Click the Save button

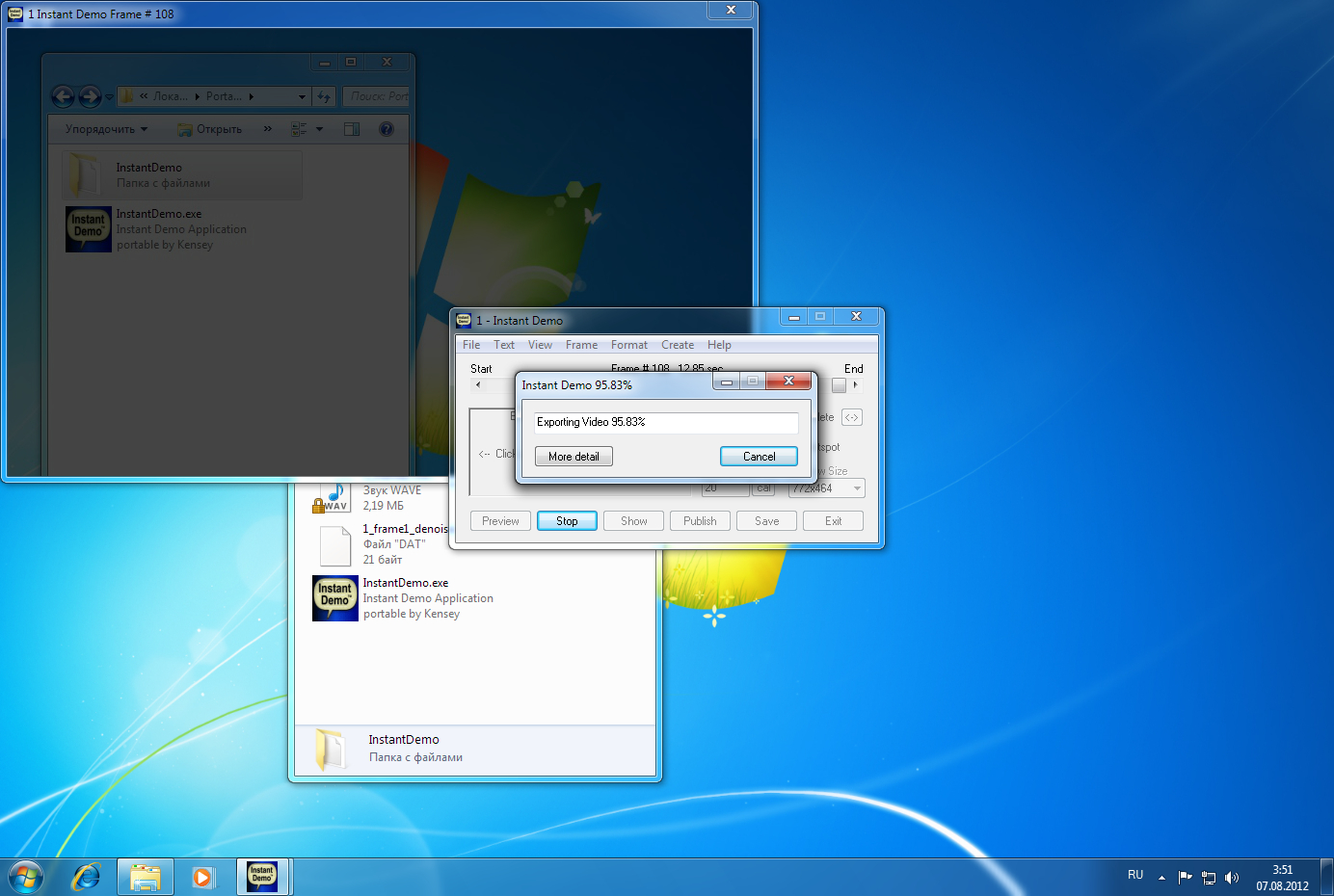766,521
